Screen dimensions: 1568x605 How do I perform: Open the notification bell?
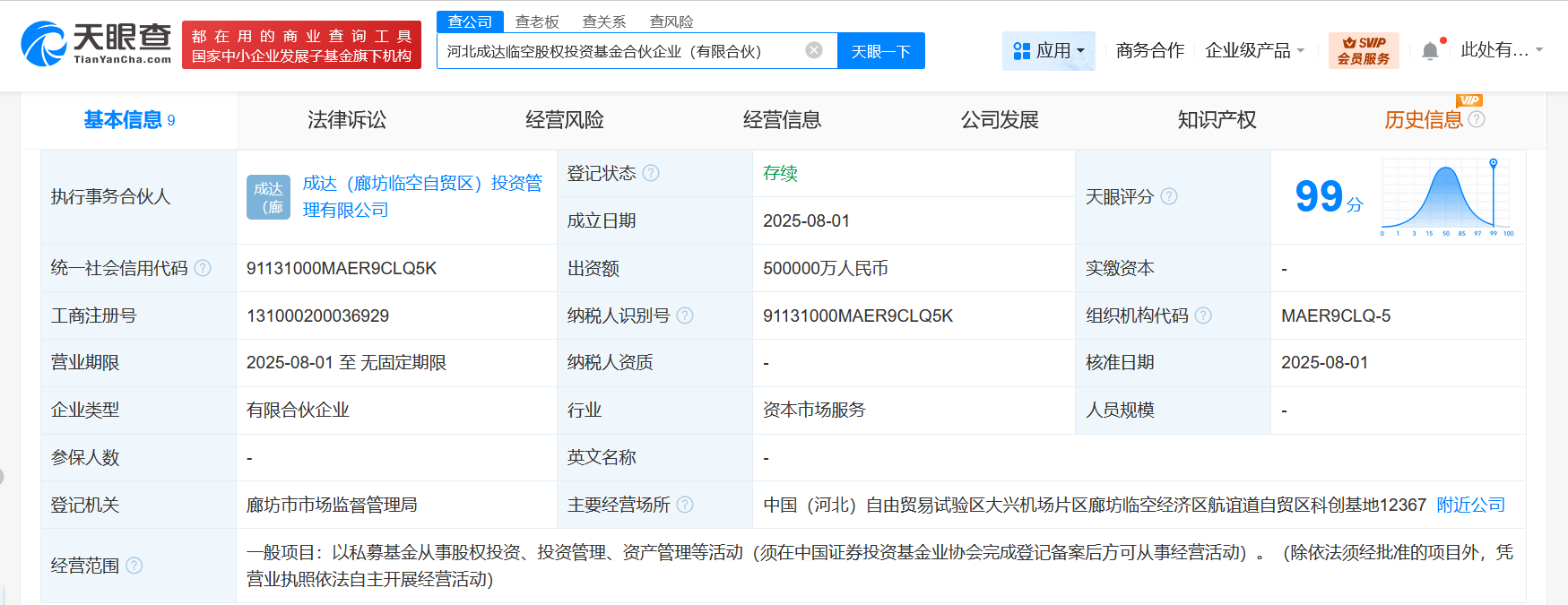1431,50
